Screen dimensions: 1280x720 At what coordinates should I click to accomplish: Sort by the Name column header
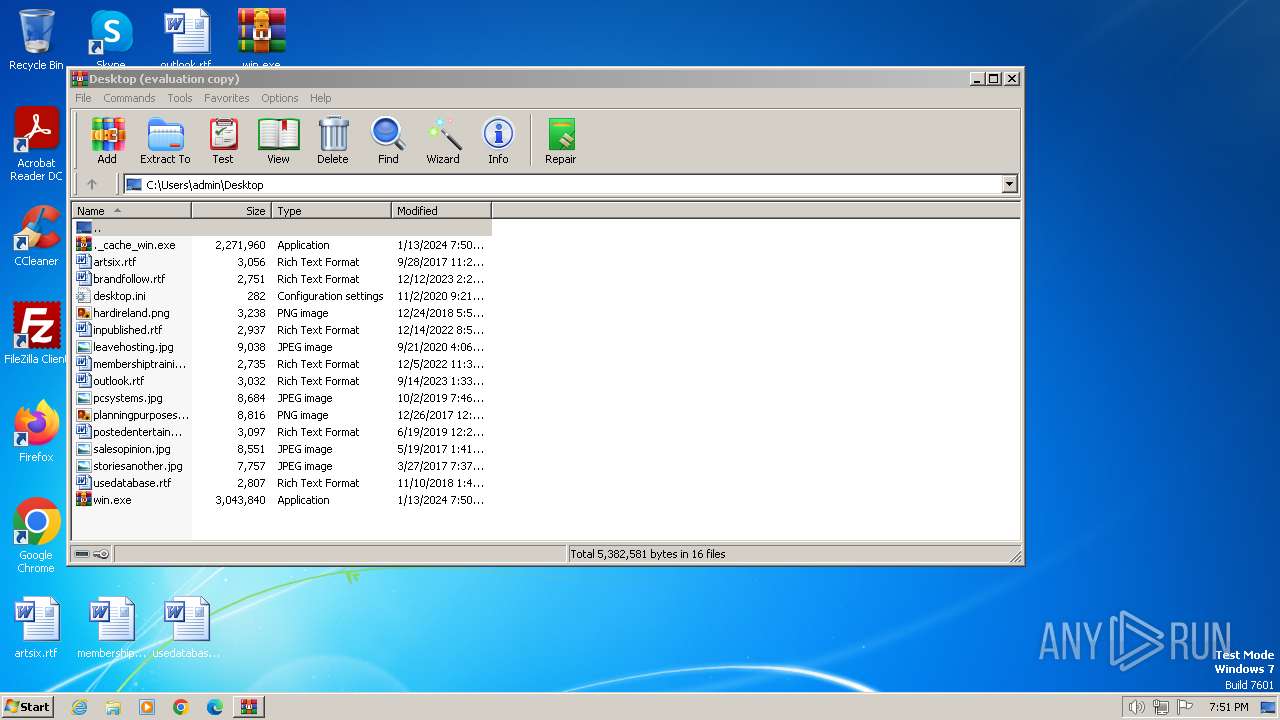click(132, 211)
